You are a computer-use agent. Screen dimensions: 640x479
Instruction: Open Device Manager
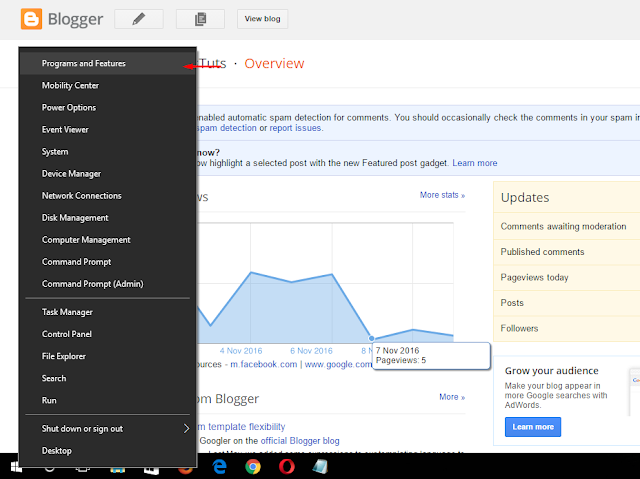(x=108, y=173)
